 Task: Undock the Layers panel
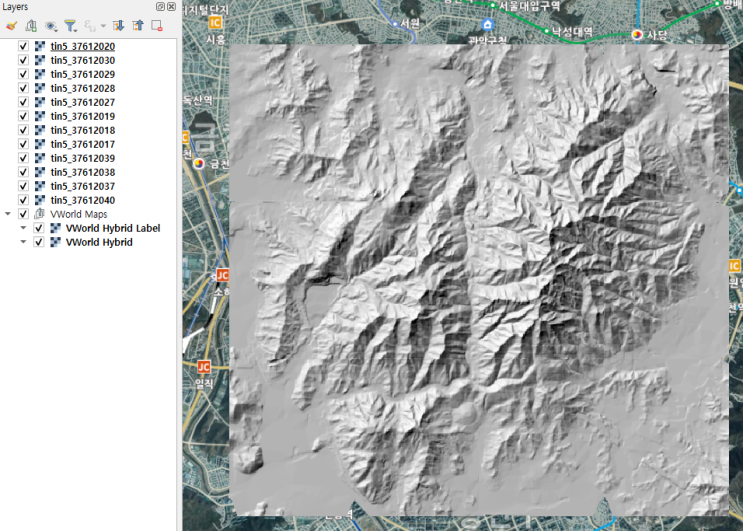161,7
